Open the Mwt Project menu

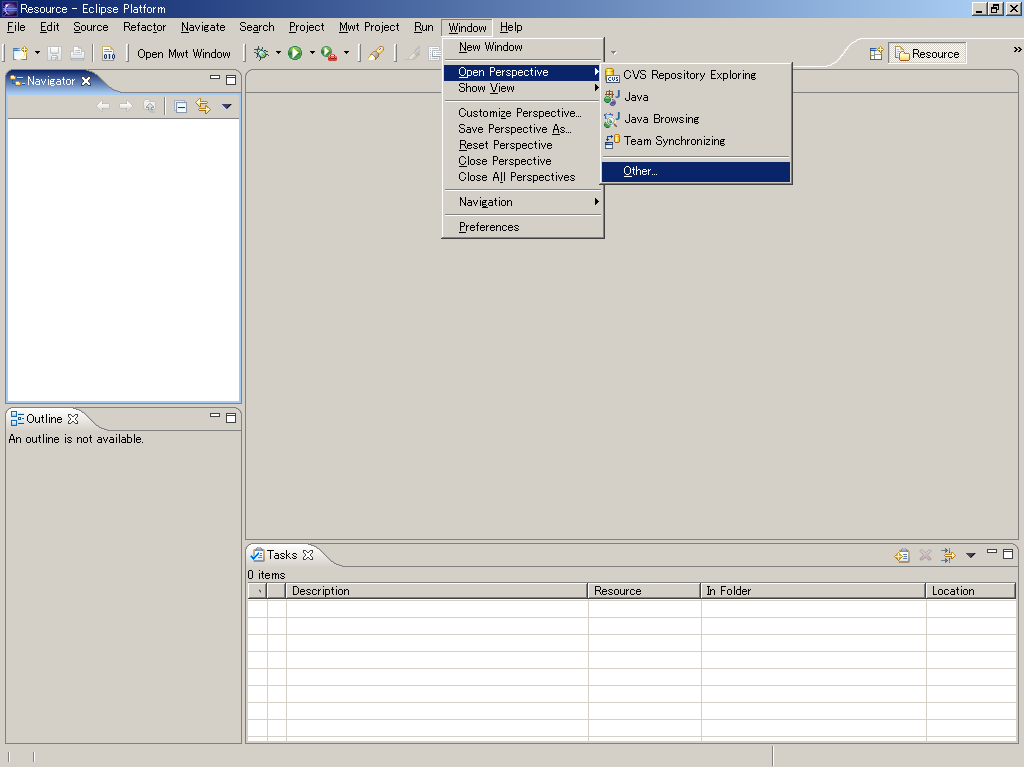(369, 27)
